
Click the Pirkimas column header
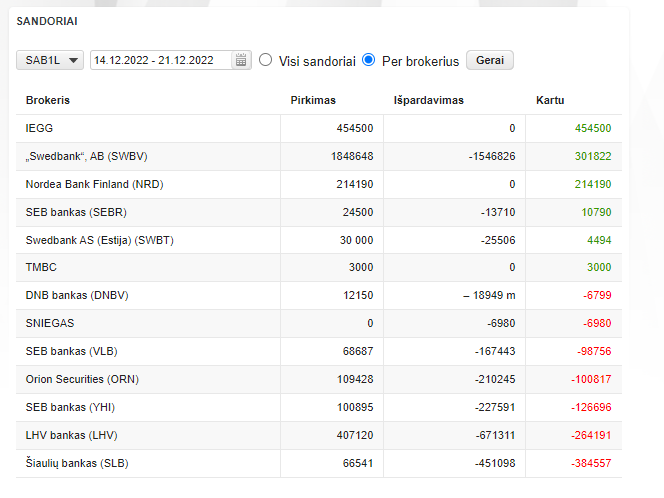(x=313, y=100)
